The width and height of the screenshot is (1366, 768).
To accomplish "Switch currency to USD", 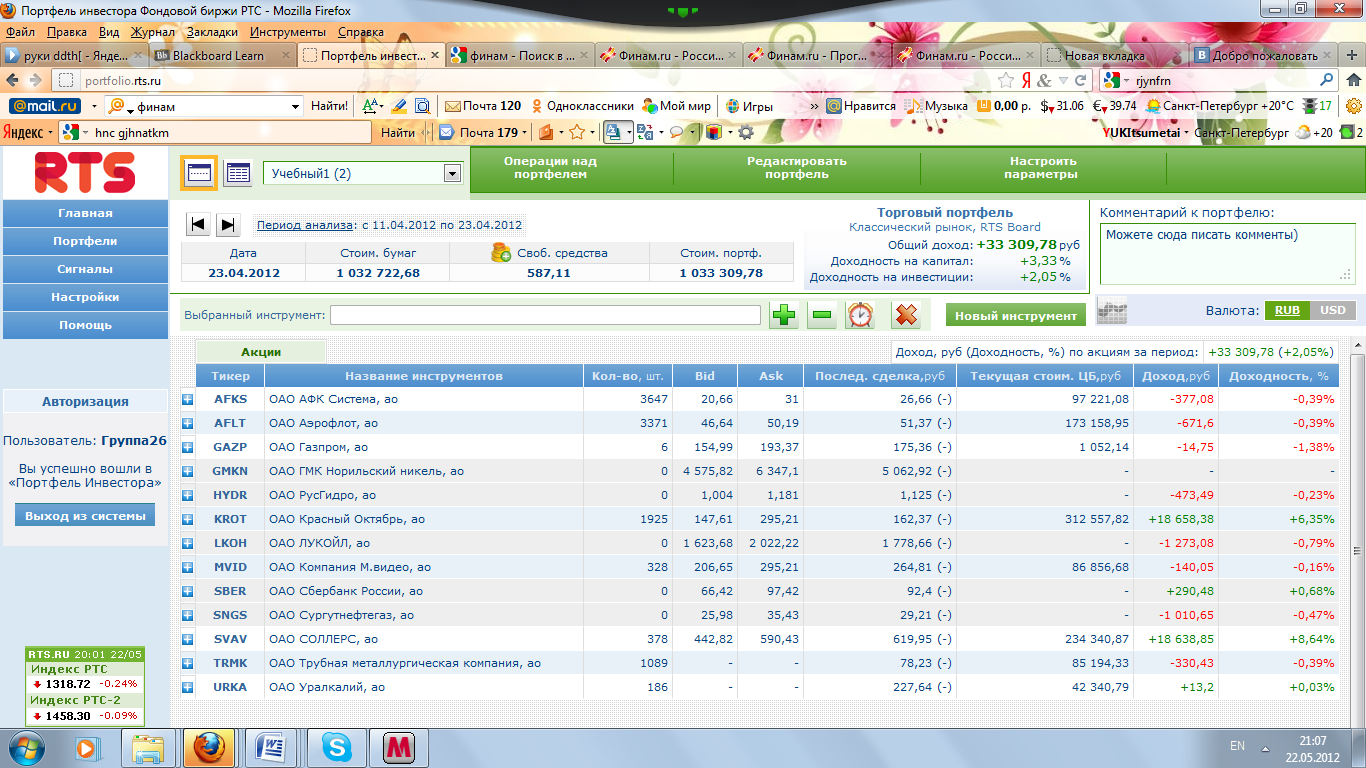I will pyautogui.click(x=1332, y=310).
